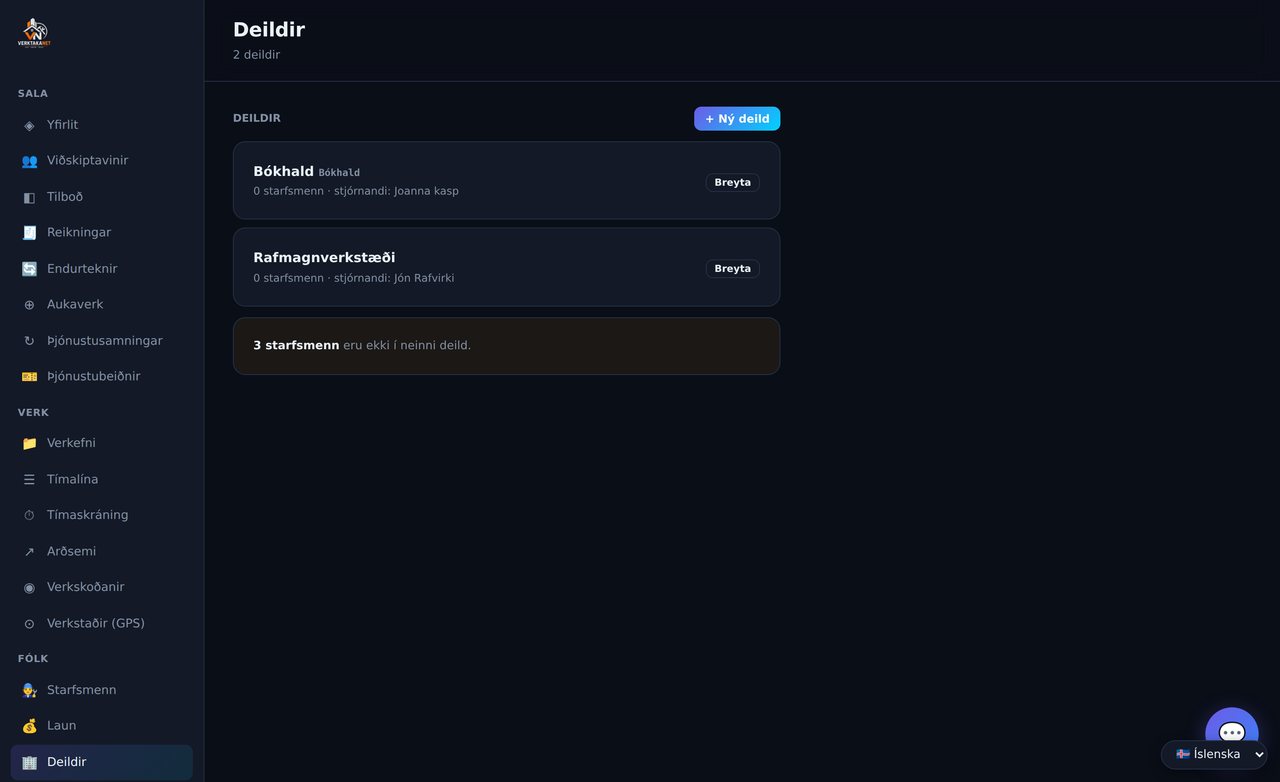
Task: Open the Laun money bag icon
Action: click(x=29, y=726)
